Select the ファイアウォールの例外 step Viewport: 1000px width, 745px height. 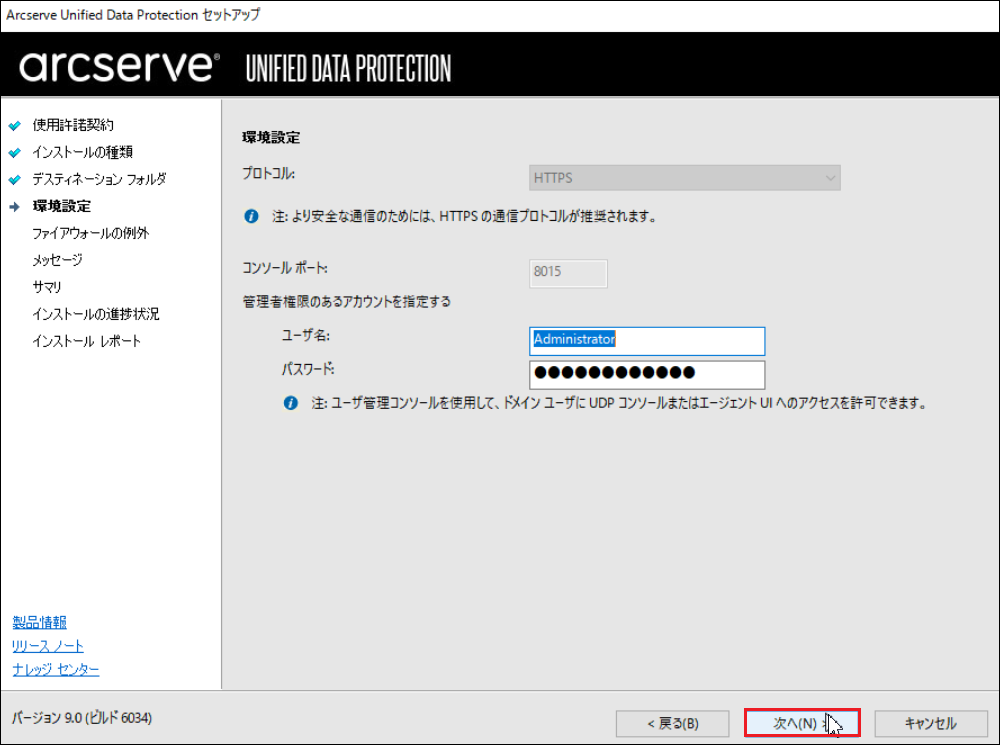pos(91,233)
